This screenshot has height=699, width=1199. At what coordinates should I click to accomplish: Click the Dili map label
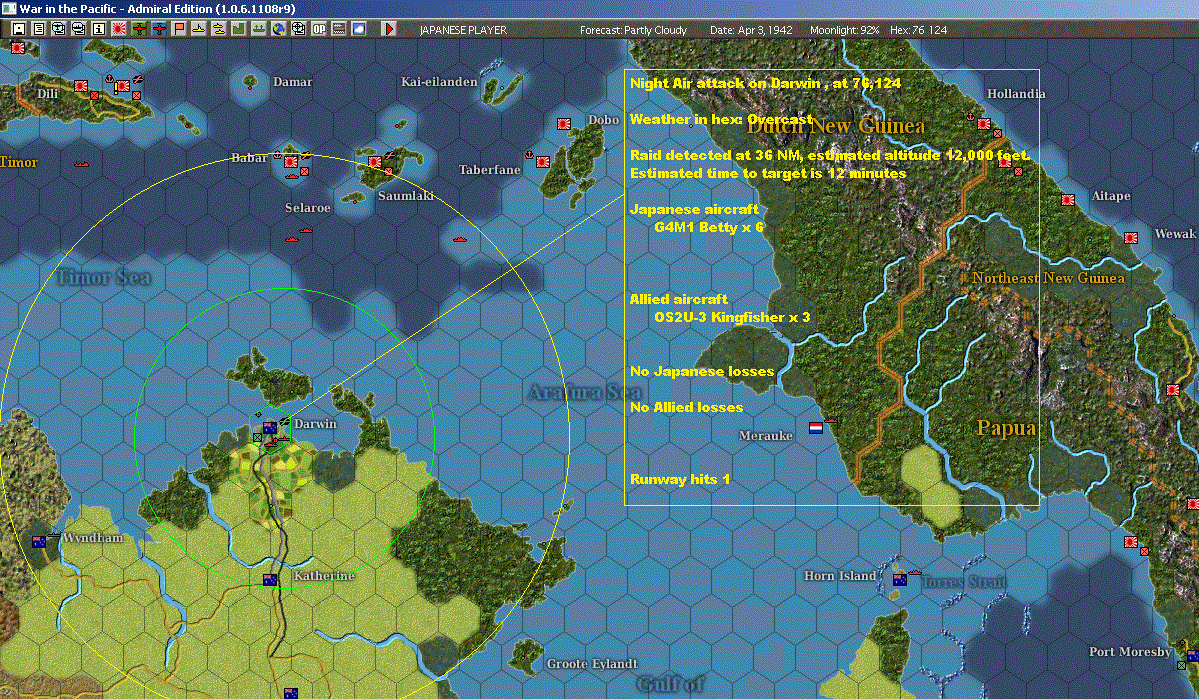click(x=47, y=93)
